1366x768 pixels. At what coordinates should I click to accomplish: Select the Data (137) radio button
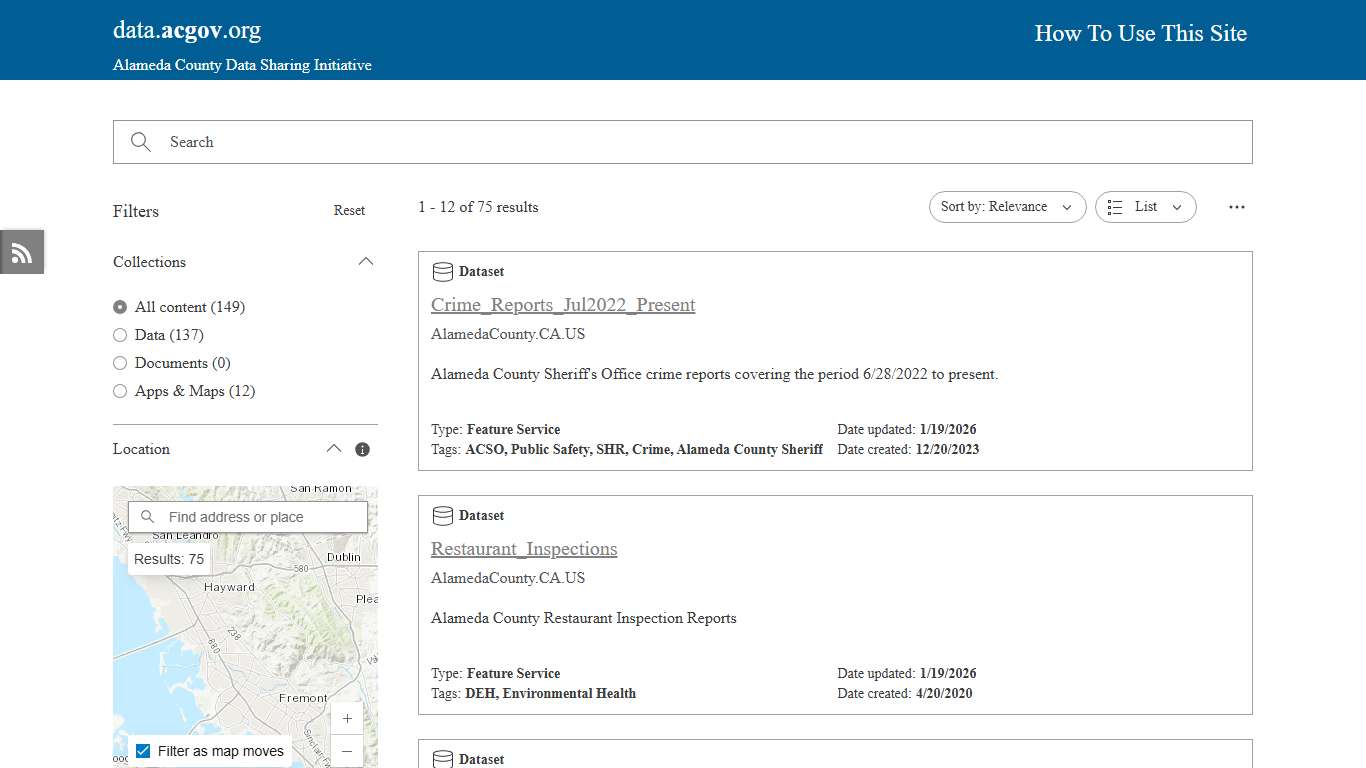pos(120,335)
